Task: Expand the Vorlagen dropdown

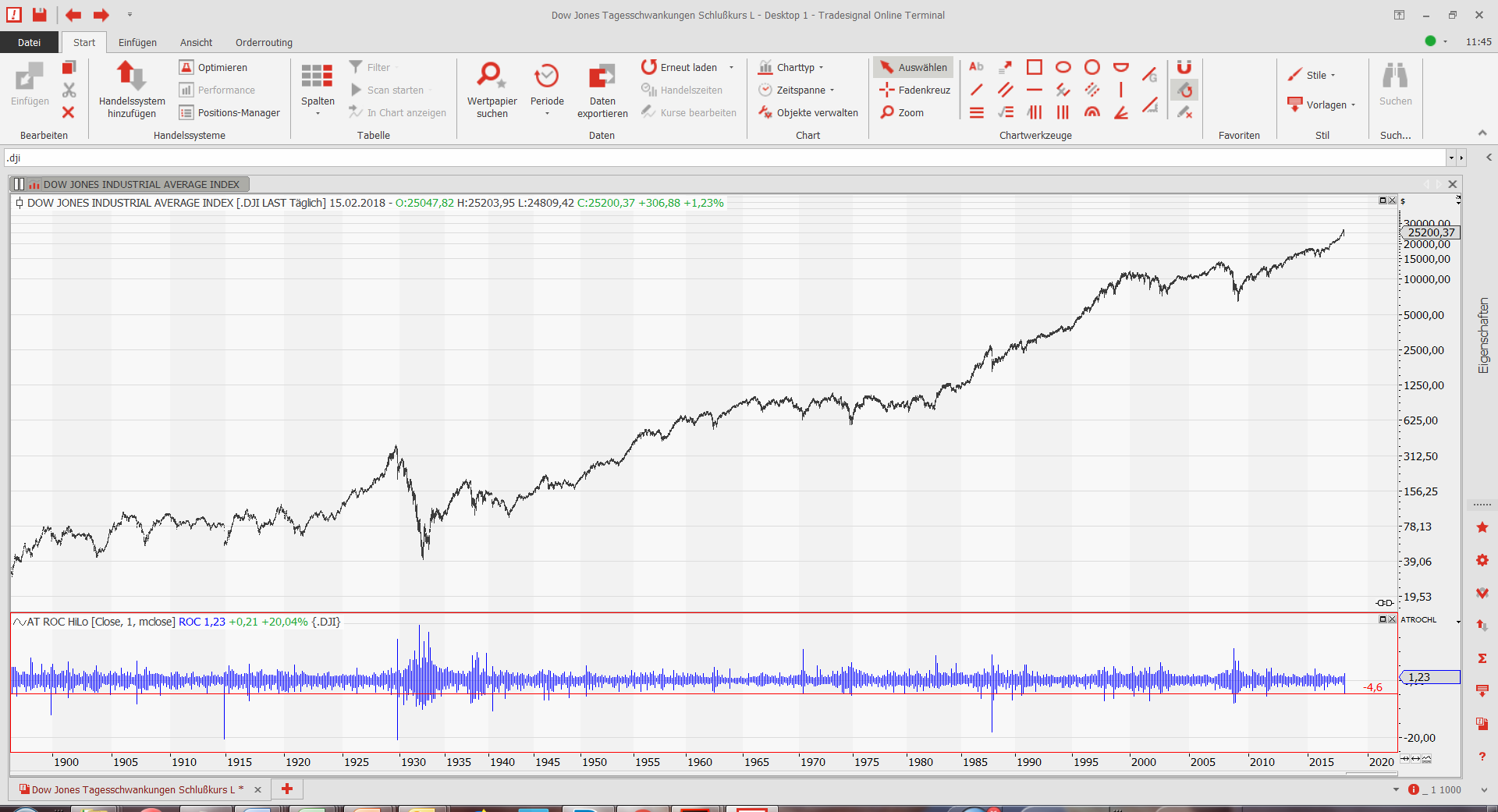Action: point(1326,105)
